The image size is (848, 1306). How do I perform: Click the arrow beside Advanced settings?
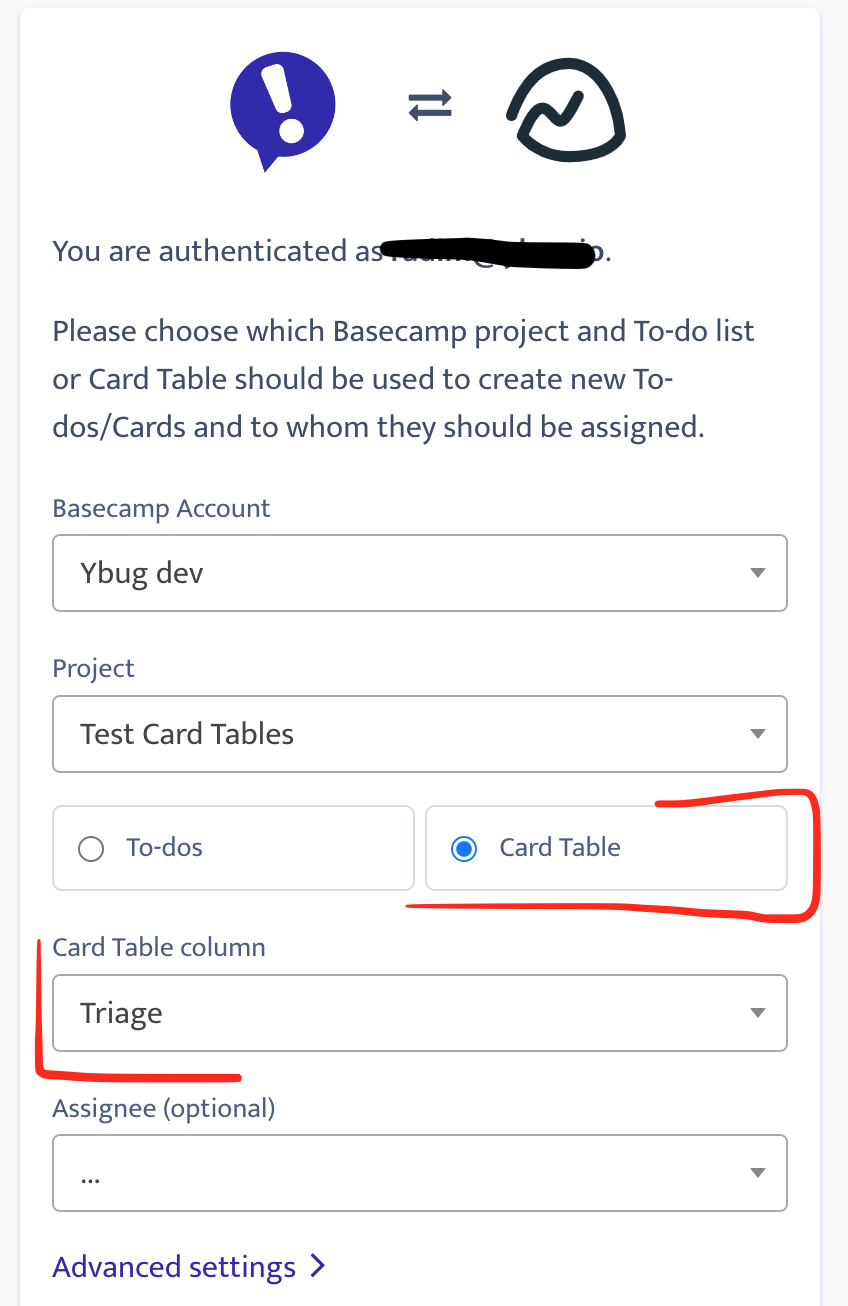tap(317, 1267)
